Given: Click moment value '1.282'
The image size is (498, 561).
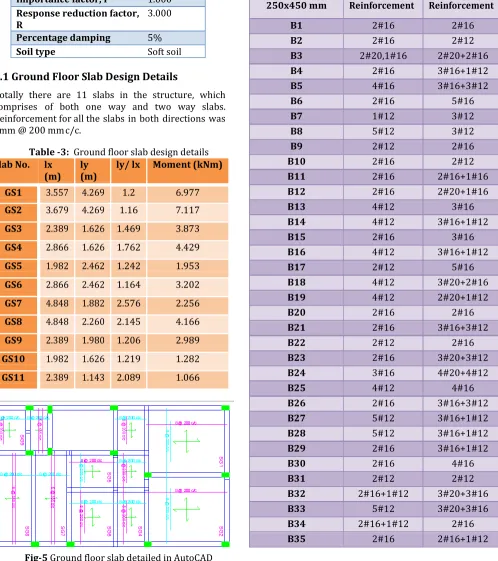Looking at the screenshot, I should click(187, 359).
